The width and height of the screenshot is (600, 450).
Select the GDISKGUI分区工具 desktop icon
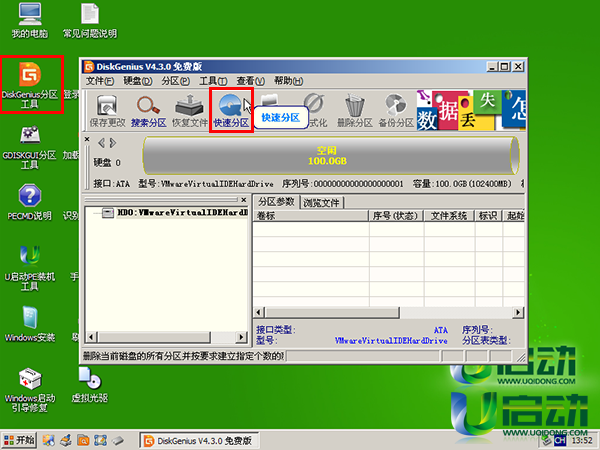30,147
